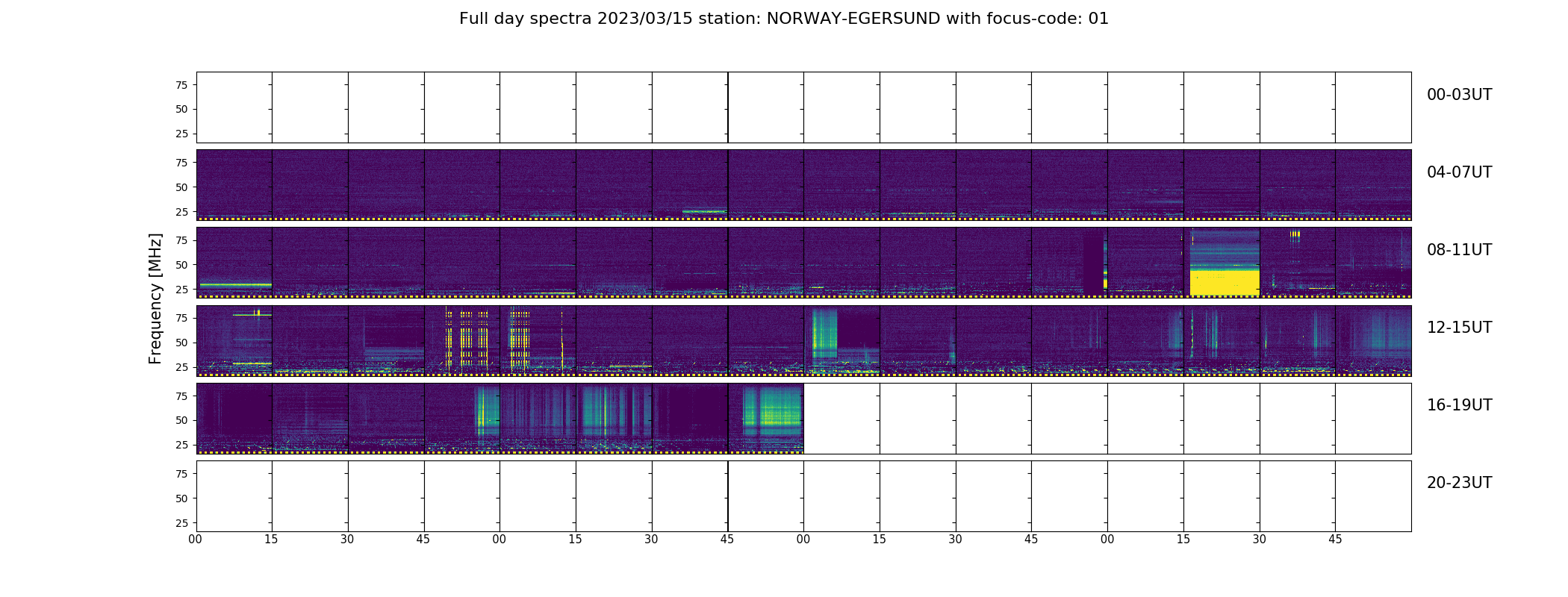This screenshot has width=1568, height=597.
Task: Click the green streak near 25 MHz in the 04-07UT row
Action: pos(704,211)
